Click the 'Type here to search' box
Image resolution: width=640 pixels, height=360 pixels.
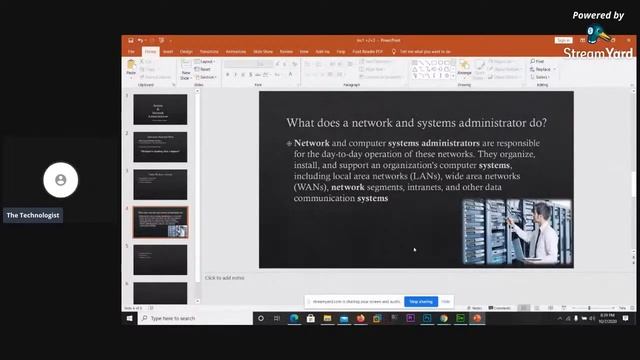[196, 318]
